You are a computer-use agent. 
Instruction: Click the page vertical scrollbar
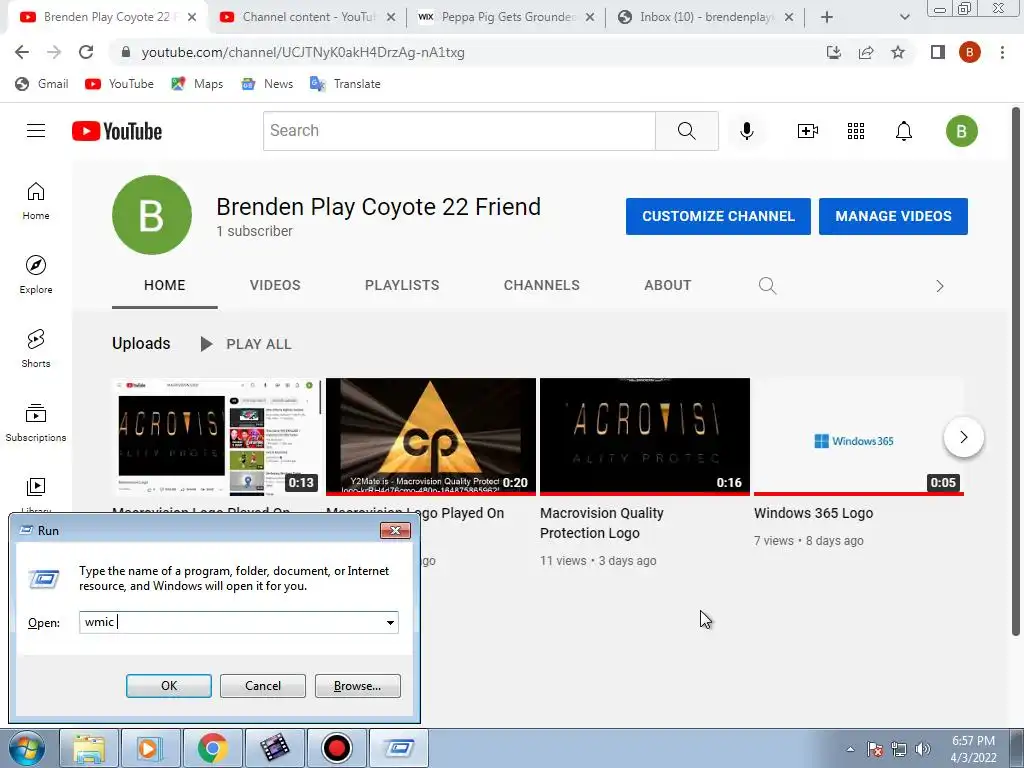[1016, 371]
